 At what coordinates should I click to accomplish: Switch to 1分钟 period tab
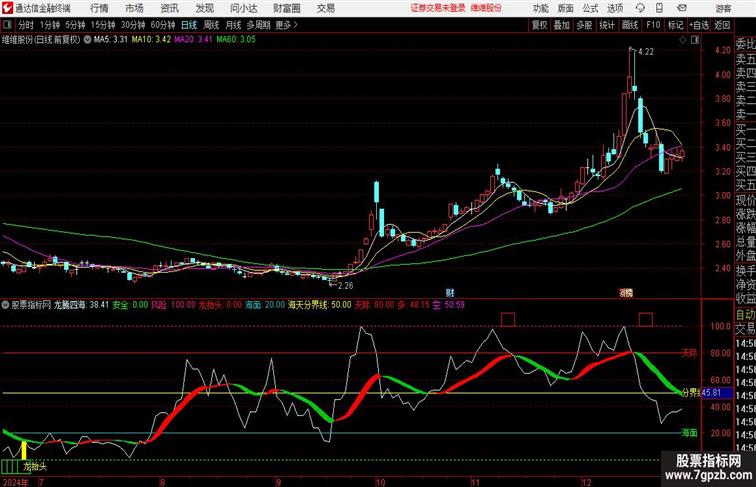pos(50,25)
